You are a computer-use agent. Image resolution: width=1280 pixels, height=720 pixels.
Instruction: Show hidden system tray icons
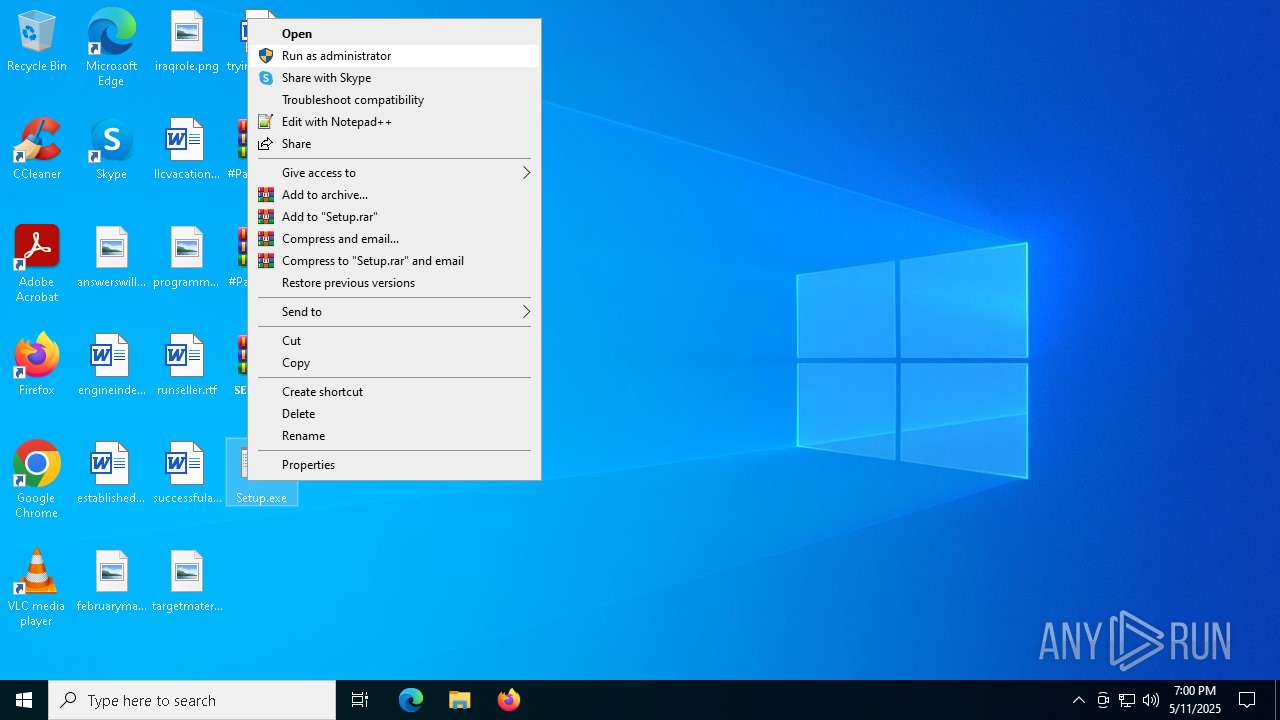(x=1078, y=700)
